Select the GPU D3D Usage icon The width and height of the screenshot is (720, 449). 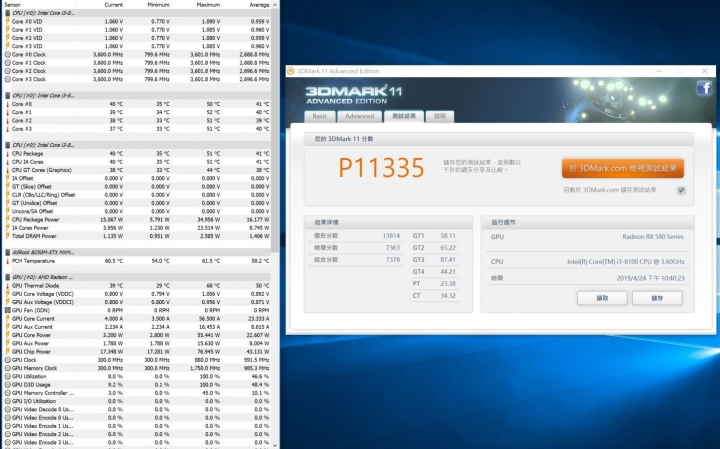point(7,385)
